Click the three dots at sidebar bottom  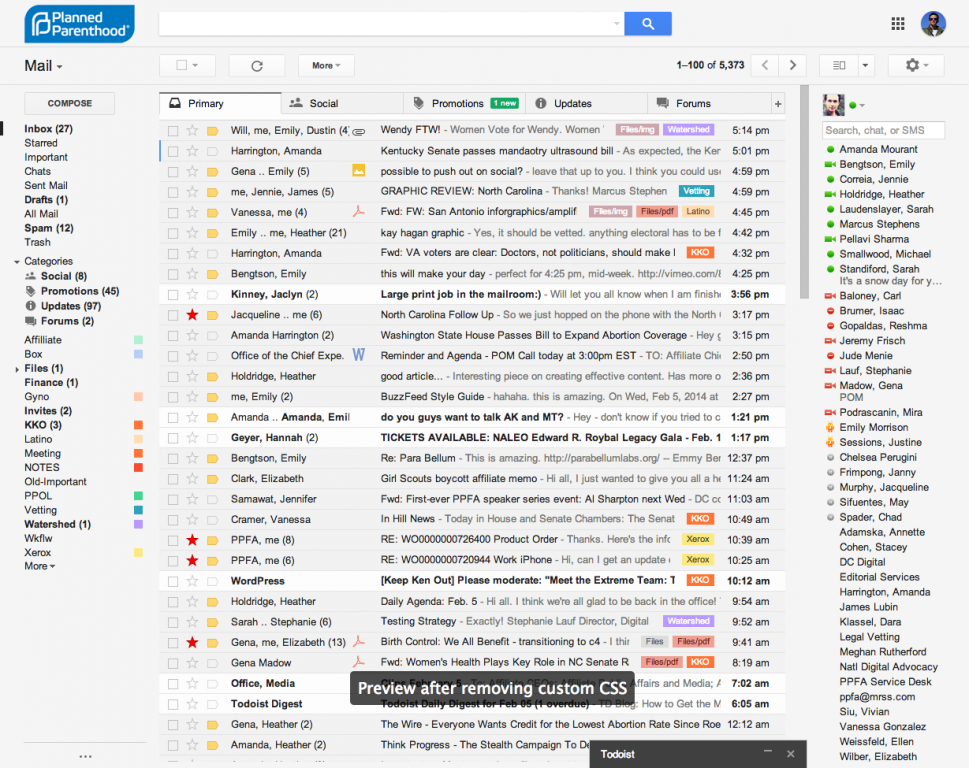tap(85, 756)
